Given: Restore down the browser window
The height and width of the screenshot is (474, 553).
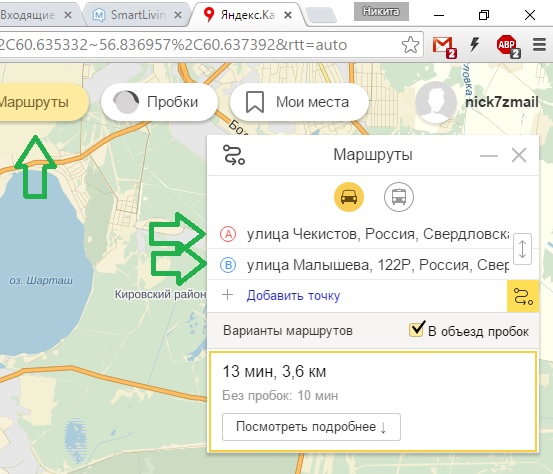Looking at the screenshot, I should pos(484,15).
